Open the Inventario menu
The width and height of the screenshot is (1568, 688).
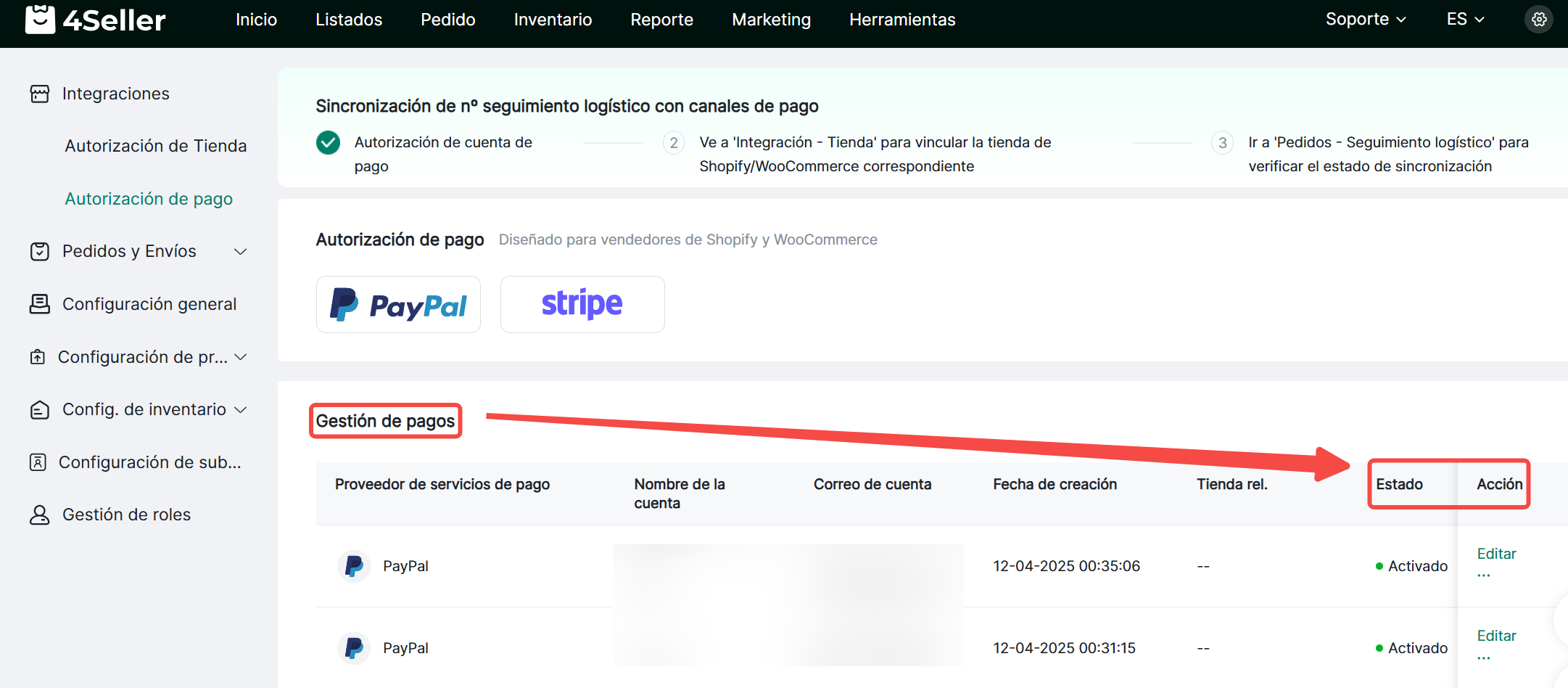point(553,20)
